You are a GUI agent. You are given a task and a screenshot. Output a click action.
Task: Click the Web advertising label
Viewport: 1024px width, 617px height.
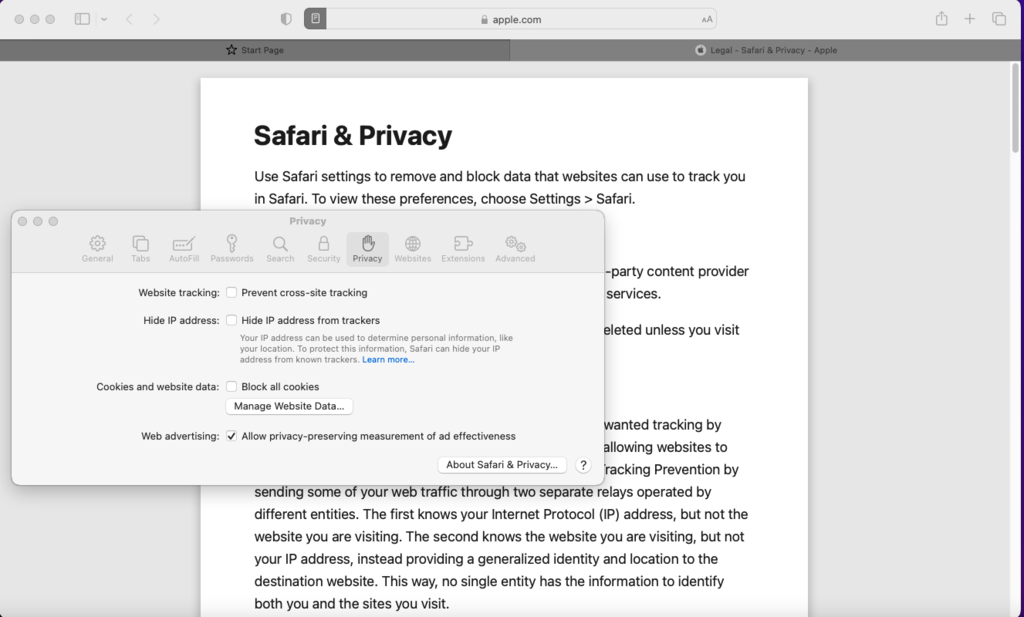pos(180,436)
